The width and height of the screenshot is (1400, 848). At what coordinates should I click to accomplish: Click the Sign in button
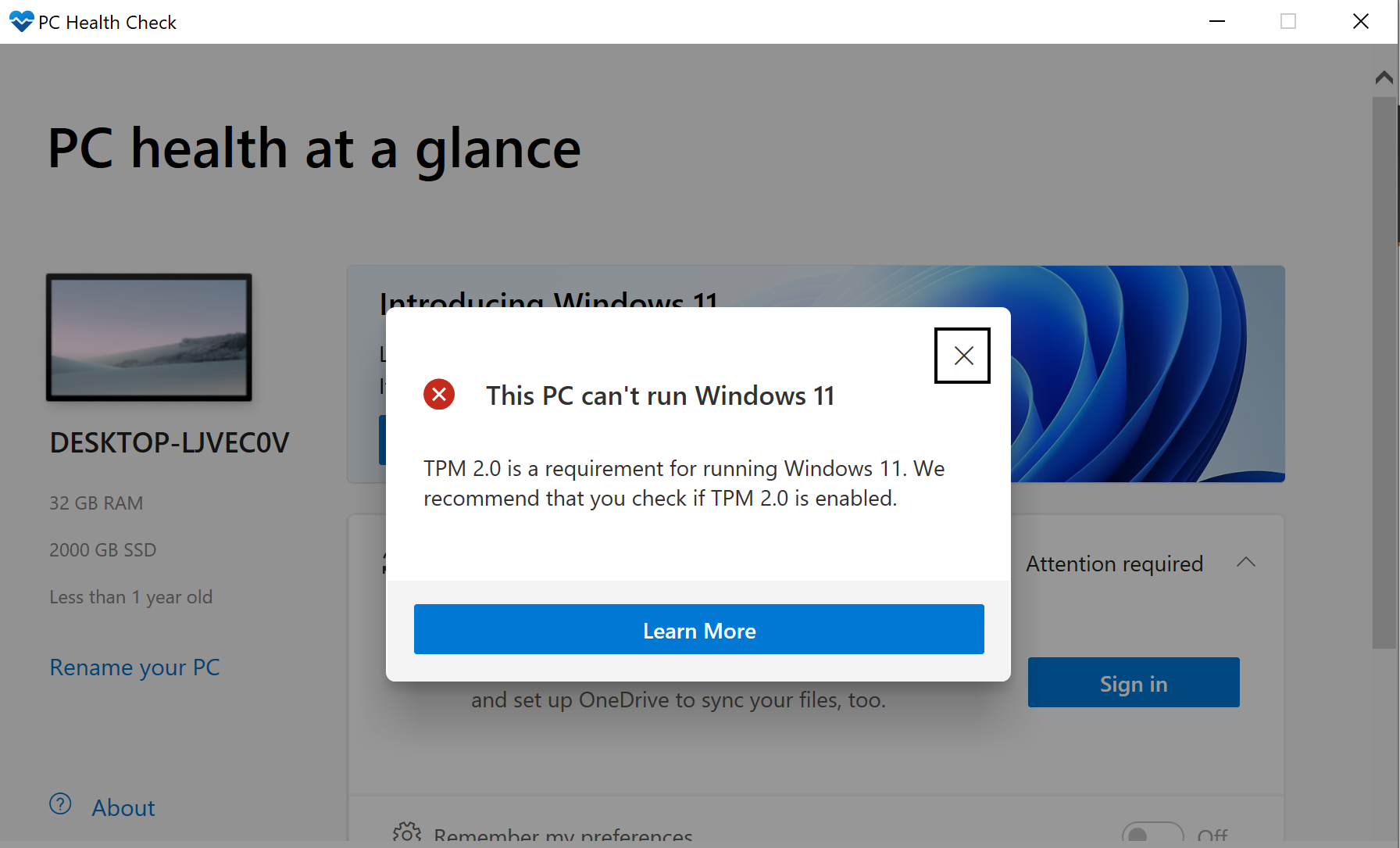[1133, 682]
